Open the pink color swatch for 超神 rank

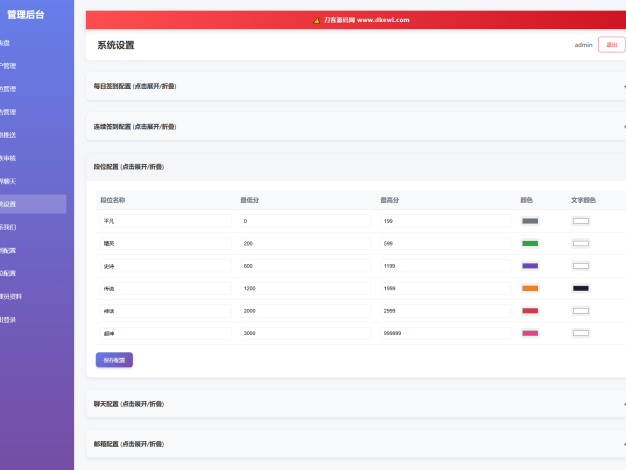tap(530, 333)
